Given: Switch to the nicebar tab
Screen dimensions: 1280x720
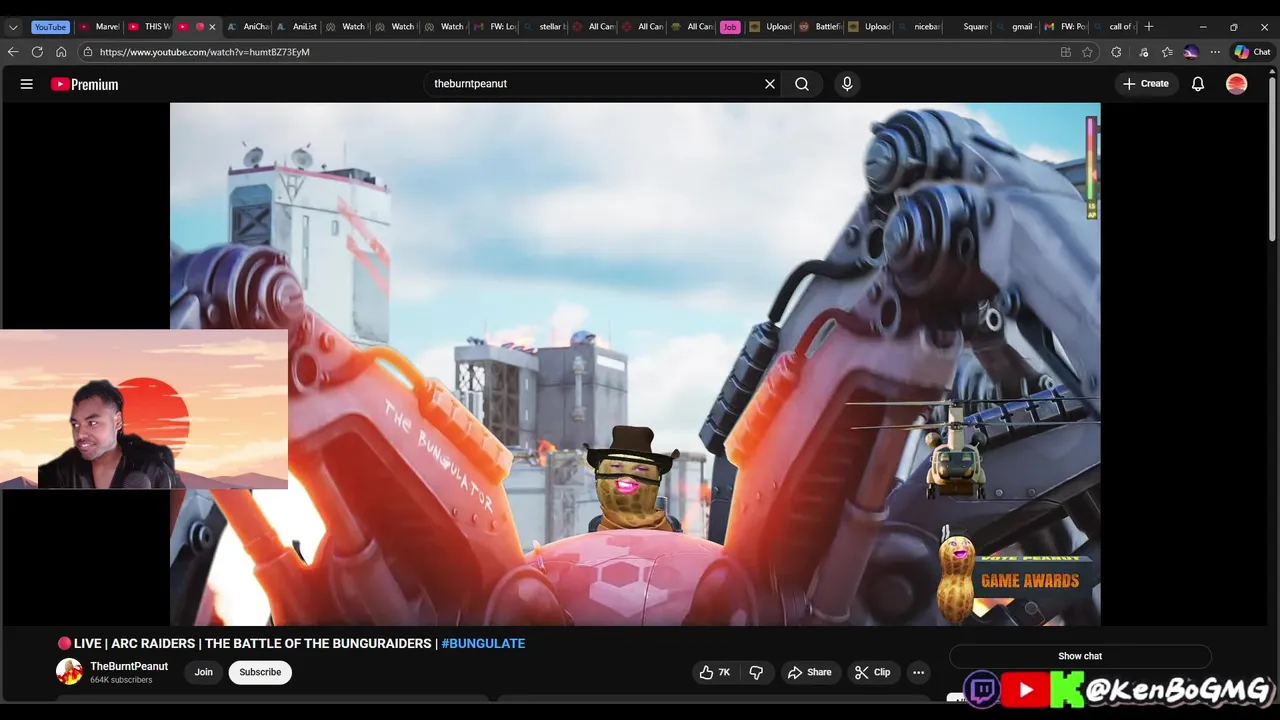Looking at the screenshot, I should (918, 27).
